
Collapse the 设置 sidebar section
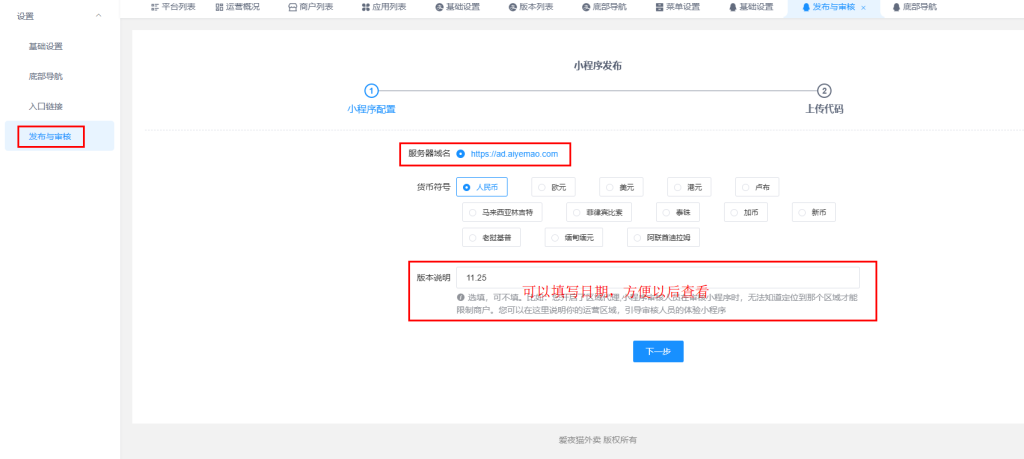coord(97,16)
